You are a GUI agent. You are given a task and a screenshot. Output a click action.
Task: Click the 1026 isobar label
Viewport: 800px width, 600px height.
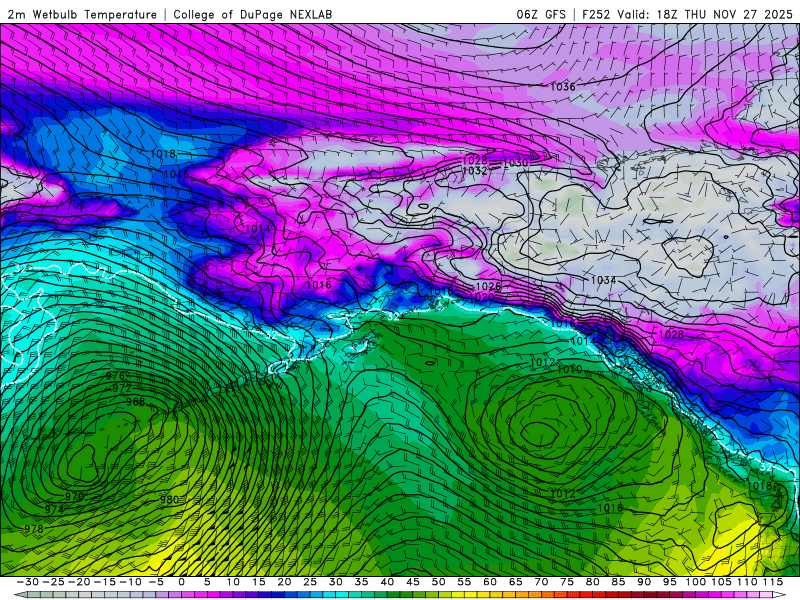[x=488, y=287]
